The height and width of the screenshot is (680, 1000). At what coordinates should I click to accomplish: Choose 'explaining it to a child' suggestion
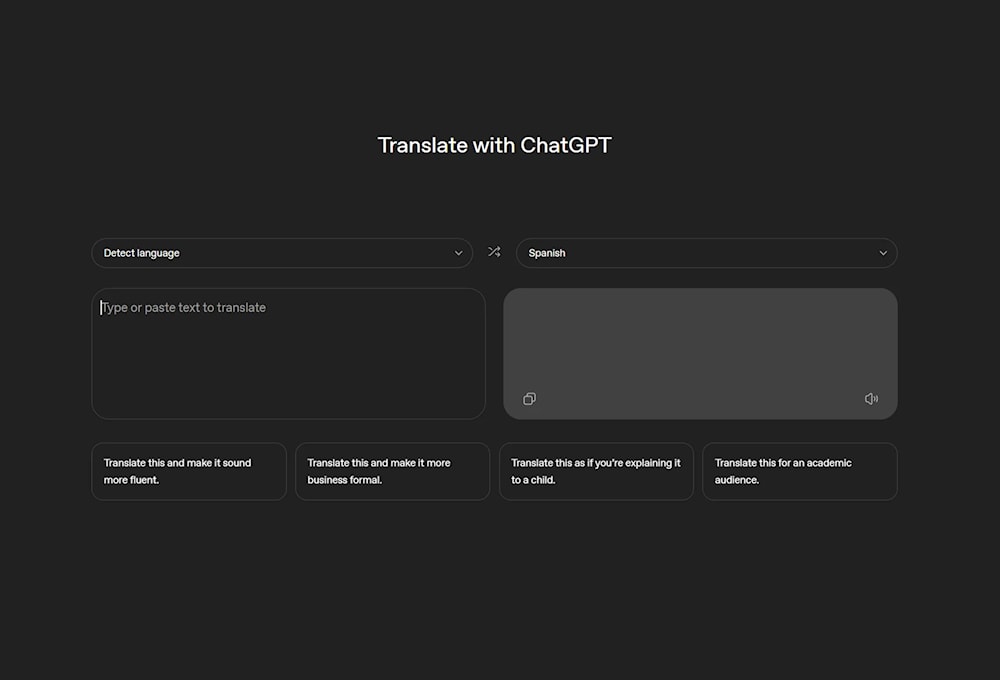click(x=596, y=471)
